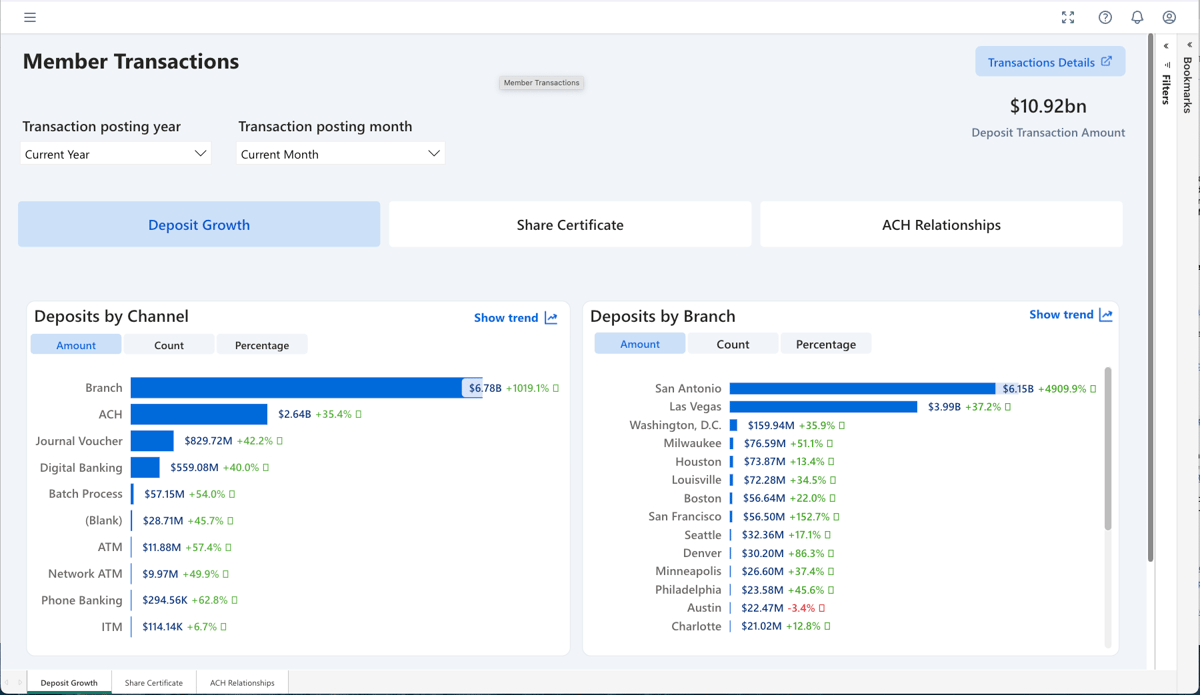Click the Deposits by Branch vertical scrollbar
Screen dimensions: 1200x695
[x=1107, y=450]
